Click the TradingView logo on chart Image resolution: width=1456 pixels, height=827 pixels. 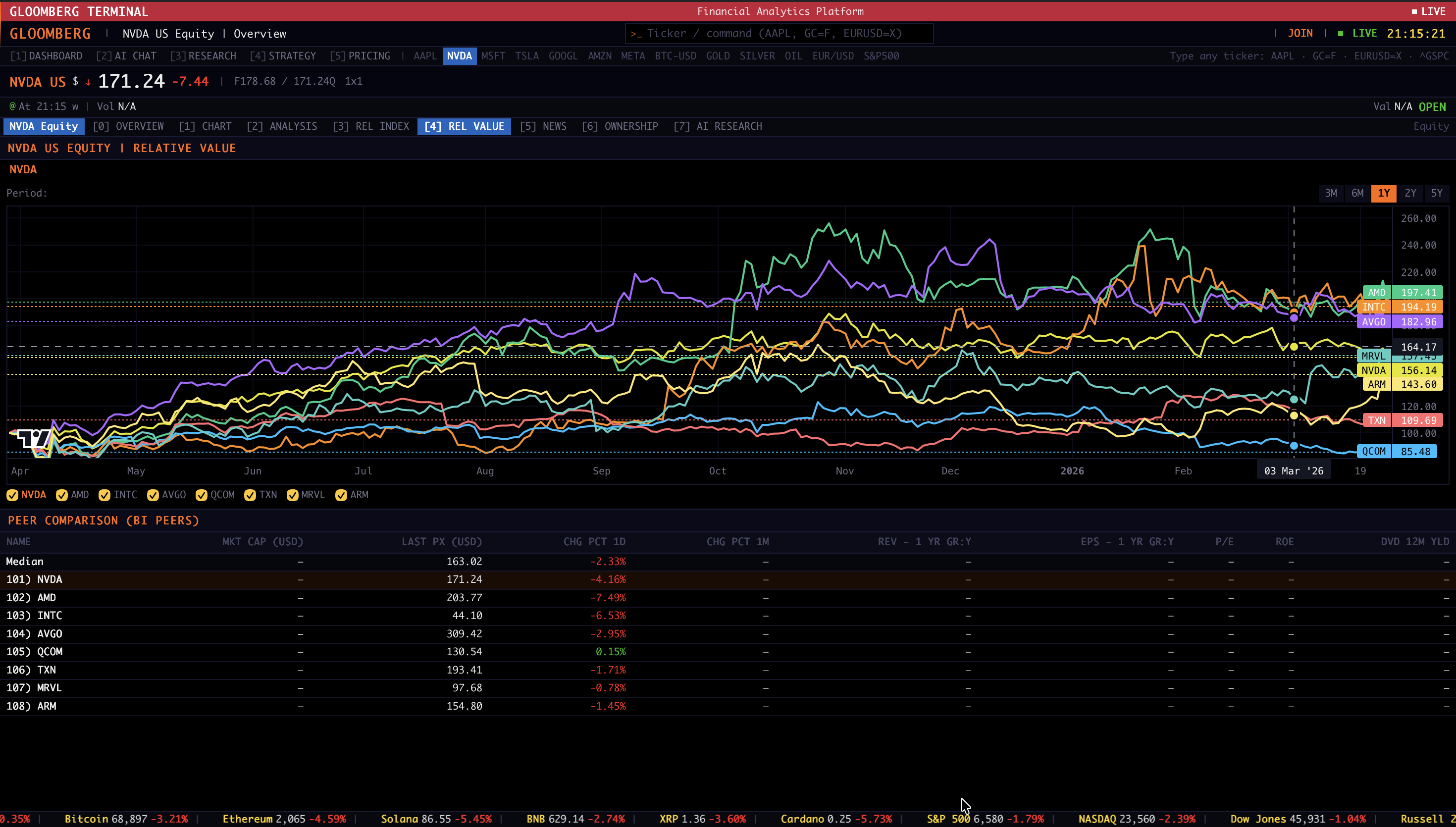tap(34, 439)
